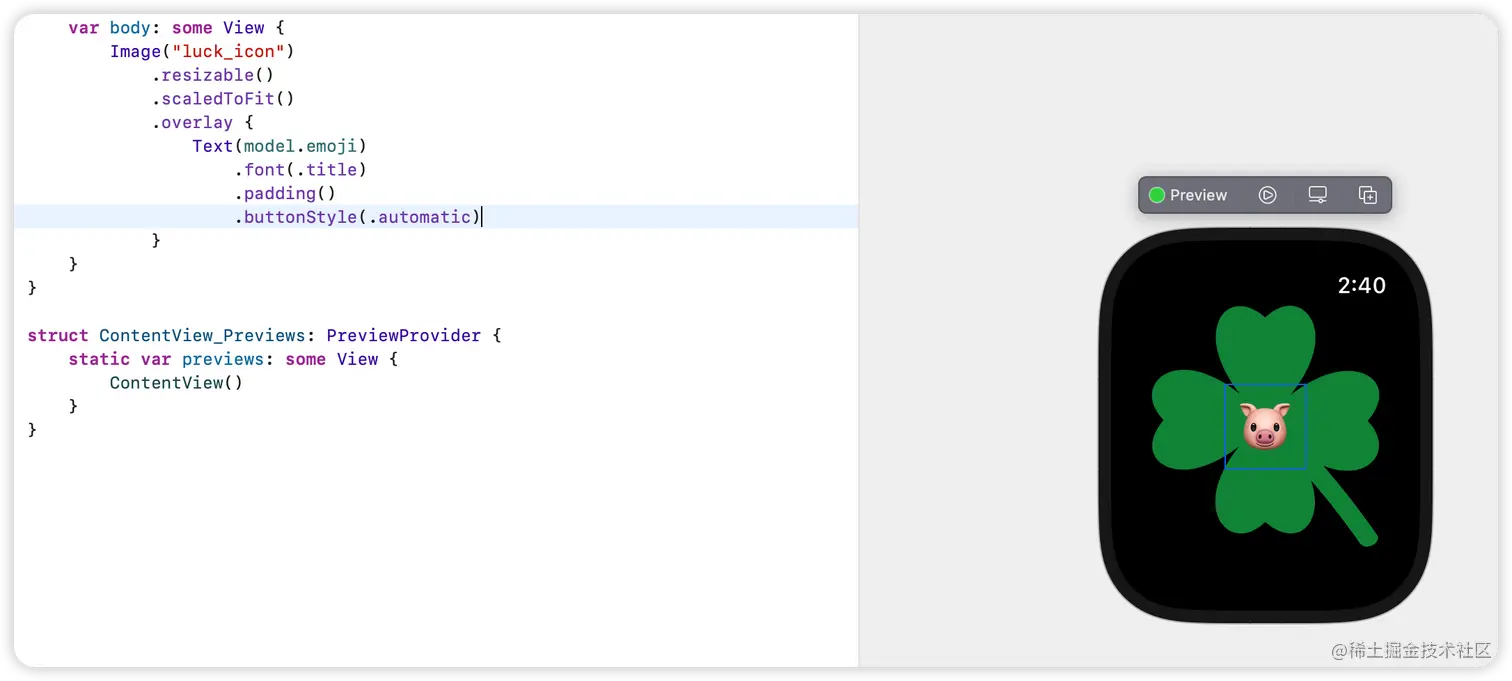Click the .padding() modifier line

click(x=285, y=193)
